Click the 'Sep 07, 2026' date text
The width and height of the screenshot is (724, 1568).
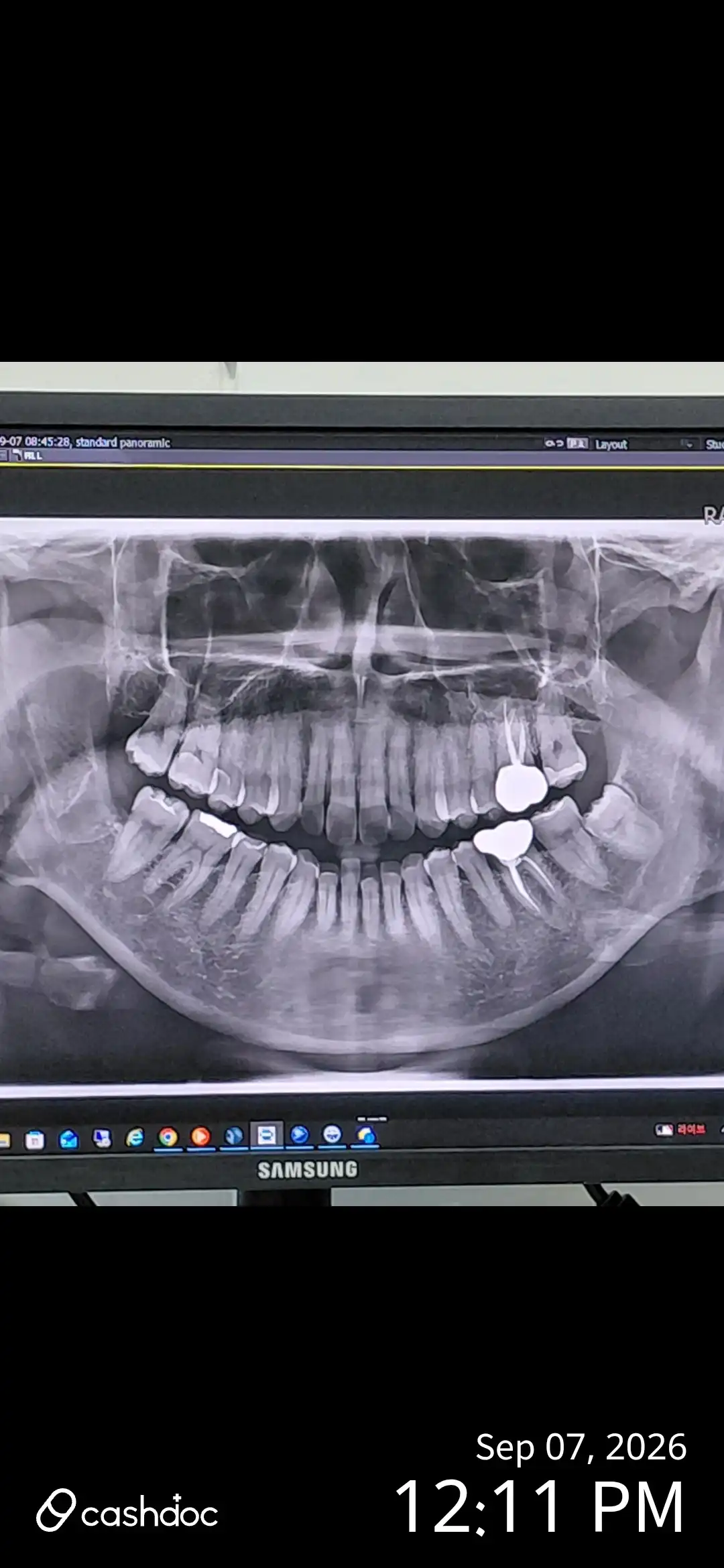point(581,1447)
